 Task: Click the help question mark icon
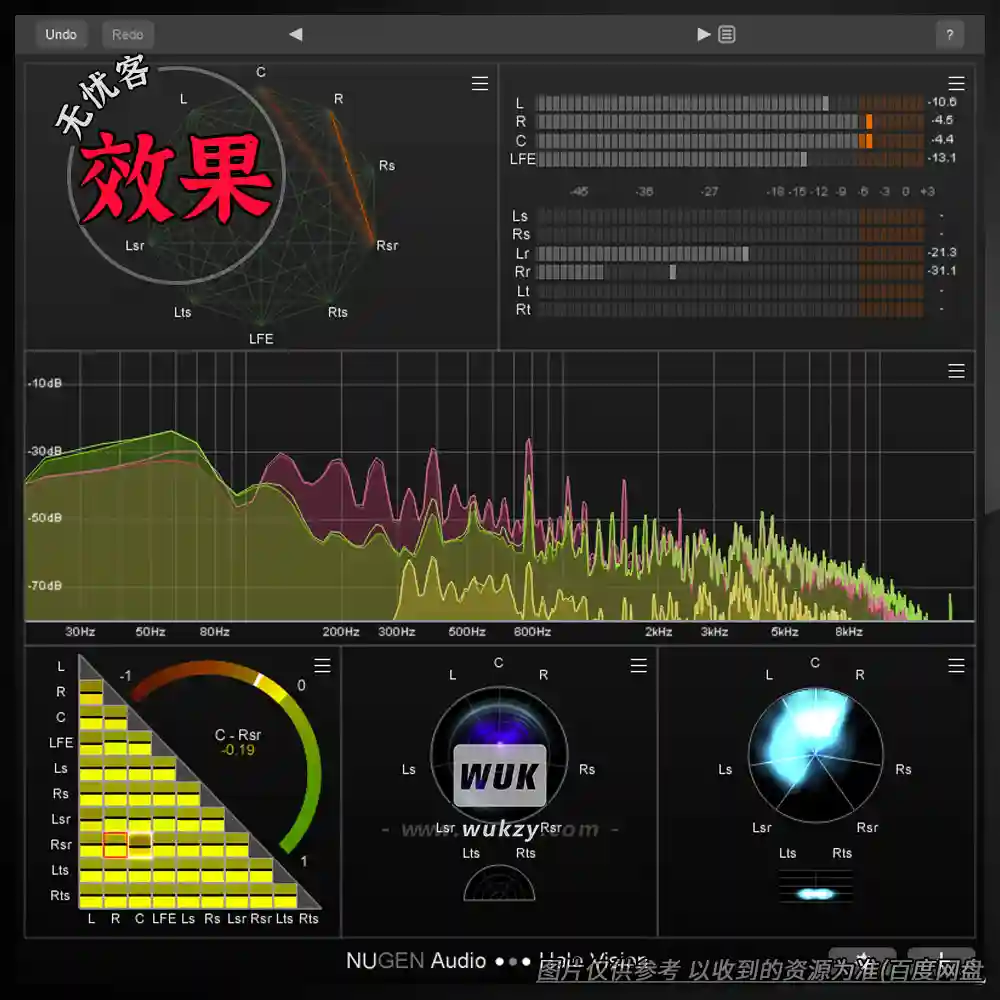point(949,33)
